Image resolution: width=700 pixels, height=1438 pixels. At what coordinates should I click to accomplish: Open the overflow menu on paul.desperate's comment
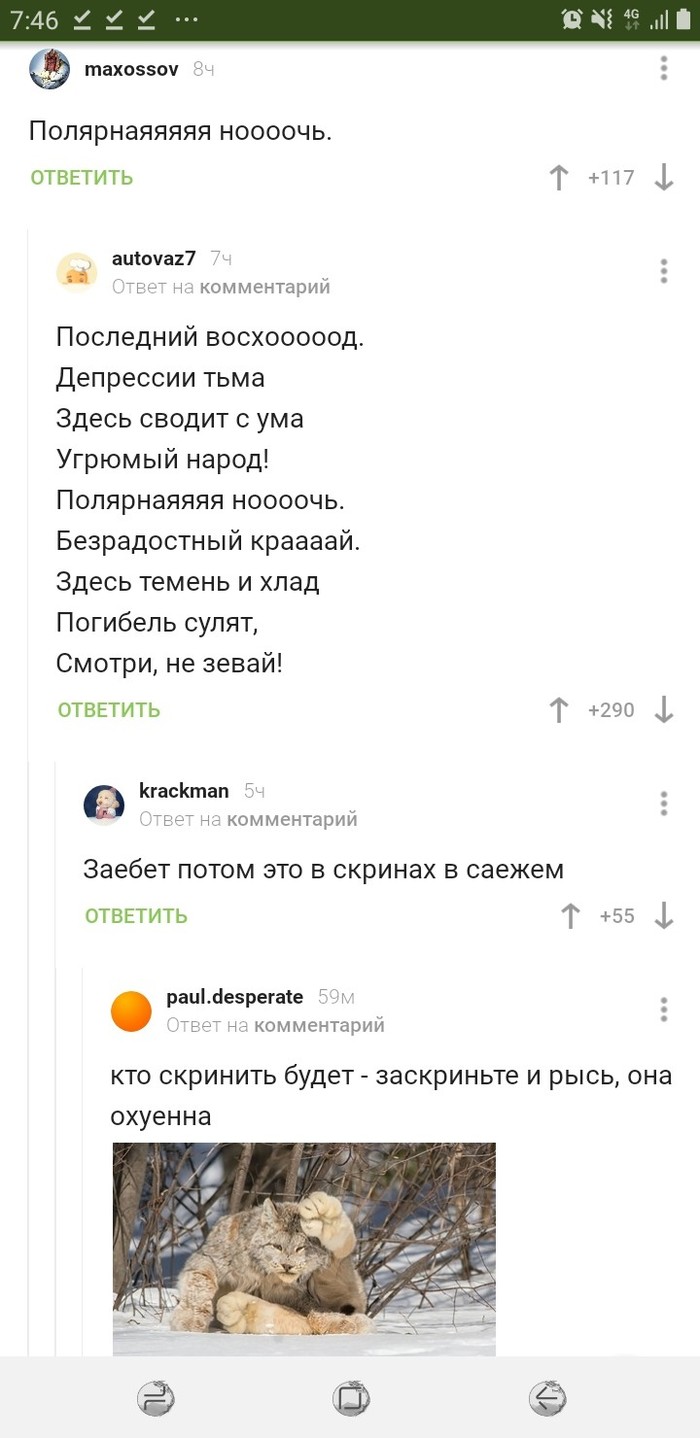coord(662,1010)
